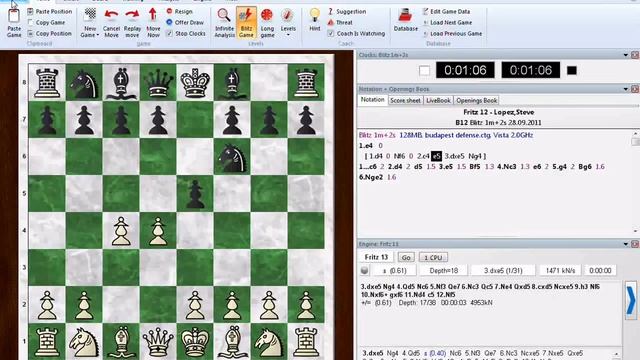Toggle the Stop Clocks checkbox
Viewport: 640px width, 360px height.
(169, 33)
